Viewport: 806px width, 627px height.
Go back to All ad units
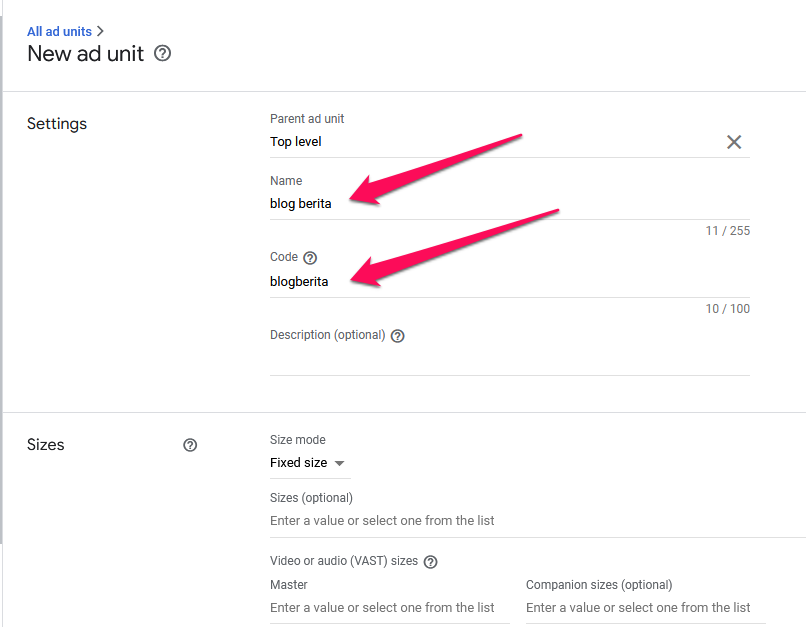pyautogui.click(x=59, y=31)
